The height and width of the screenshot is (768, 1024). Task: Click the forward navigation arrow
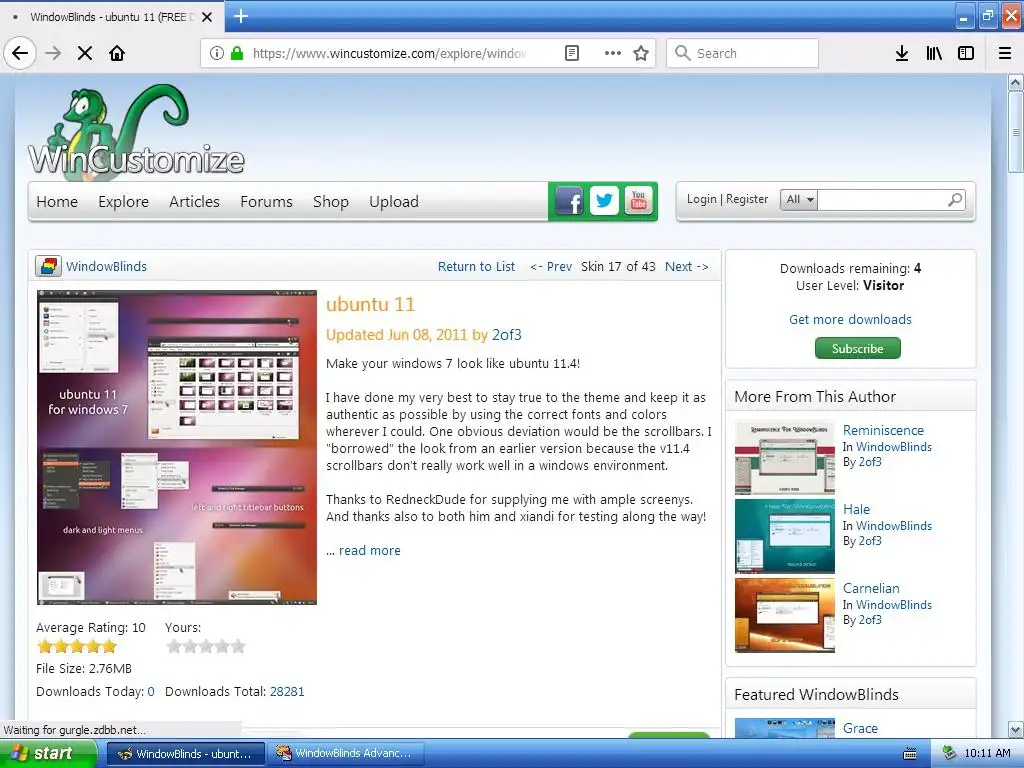click(x=53, y=53)
